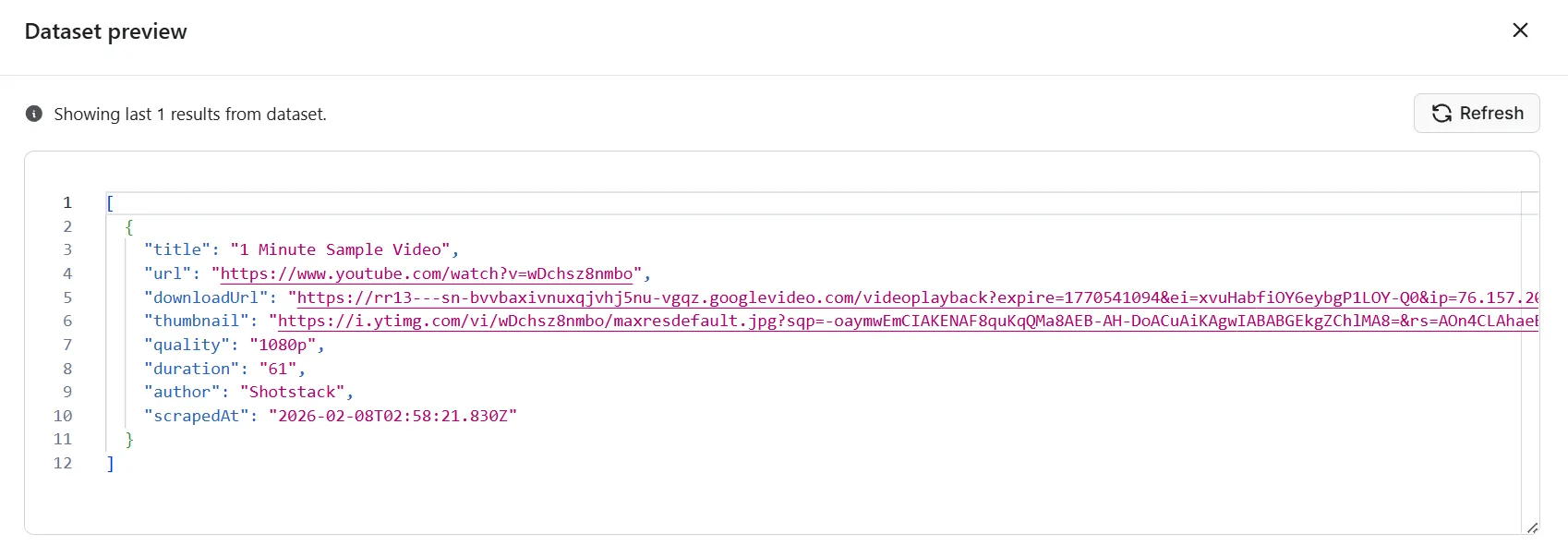The image size is (1568, 546).
Task: Open the YouTube watch URL link
Action: (426, 273)
